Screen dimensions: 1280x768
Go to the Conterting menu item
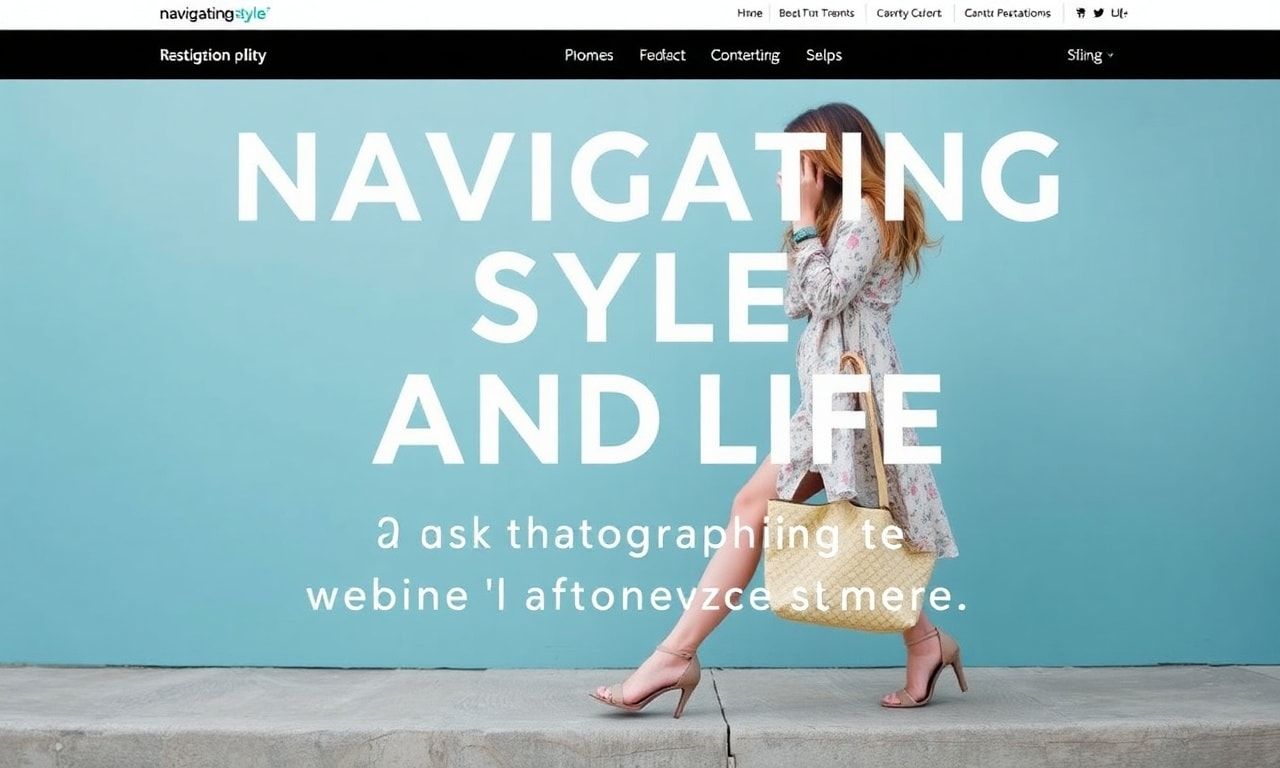745,55
